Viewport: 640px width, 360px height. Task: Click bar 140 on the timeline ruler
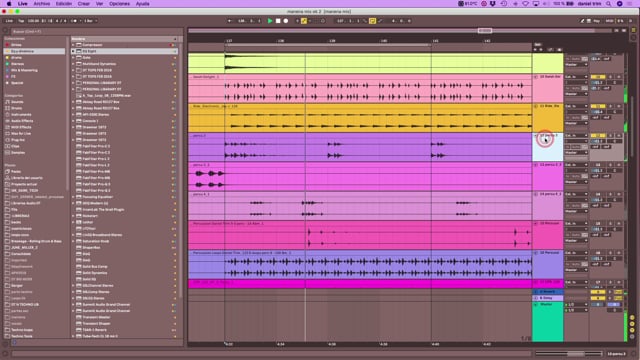click(x=384, y=41)
